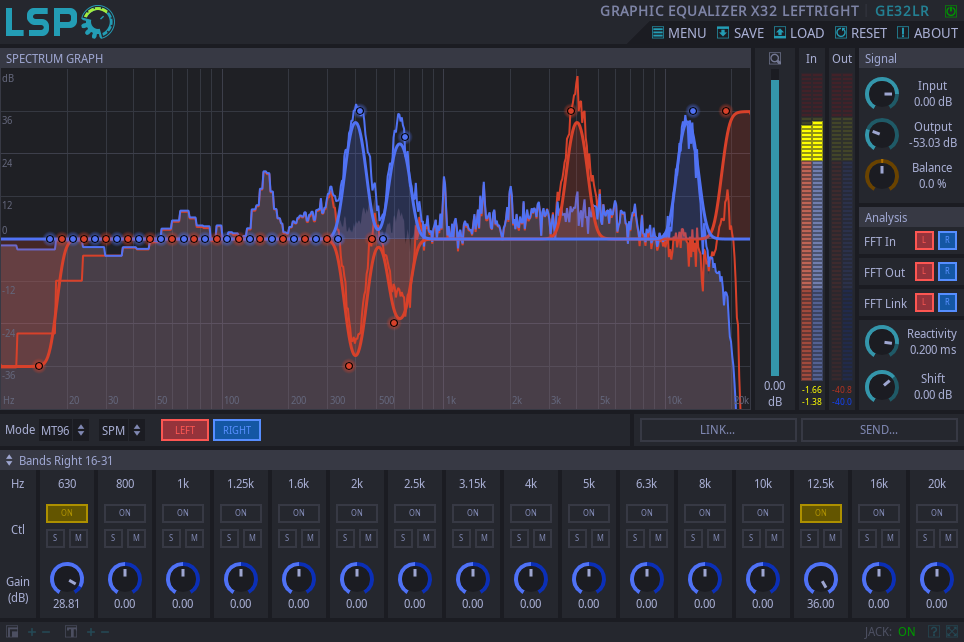Click the Output gain knob
This screenshot has width=964, height=642.
pos(882,135)
